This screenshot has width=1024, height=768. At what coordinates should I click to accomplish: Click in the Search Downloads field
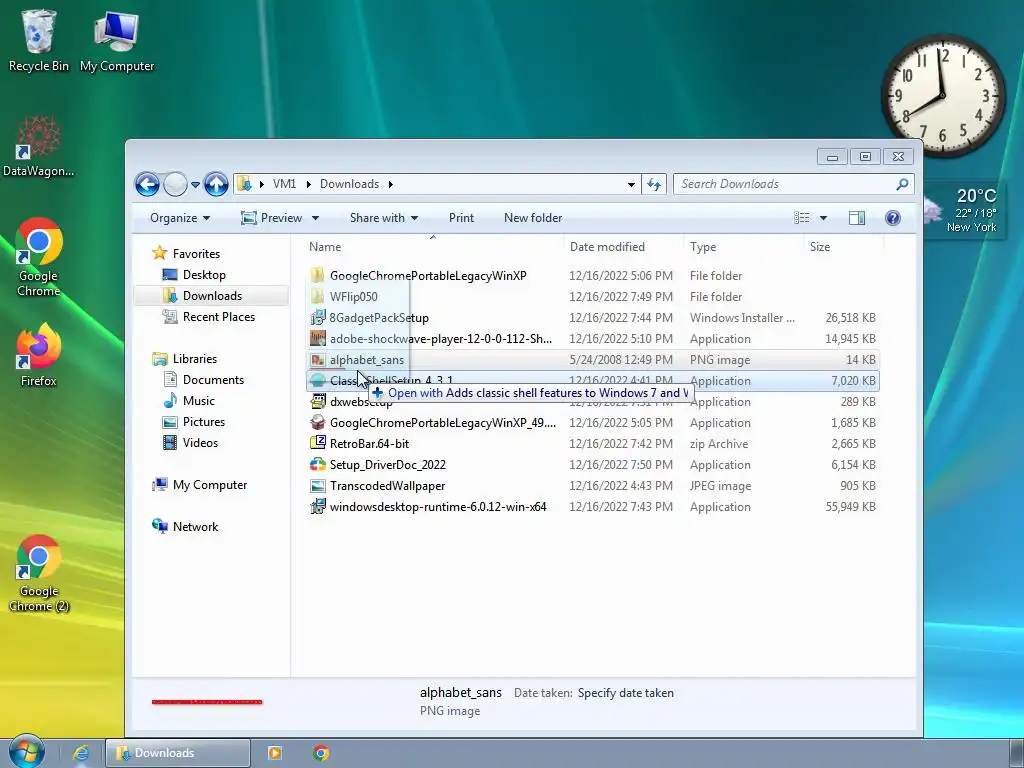click(786, 184)
